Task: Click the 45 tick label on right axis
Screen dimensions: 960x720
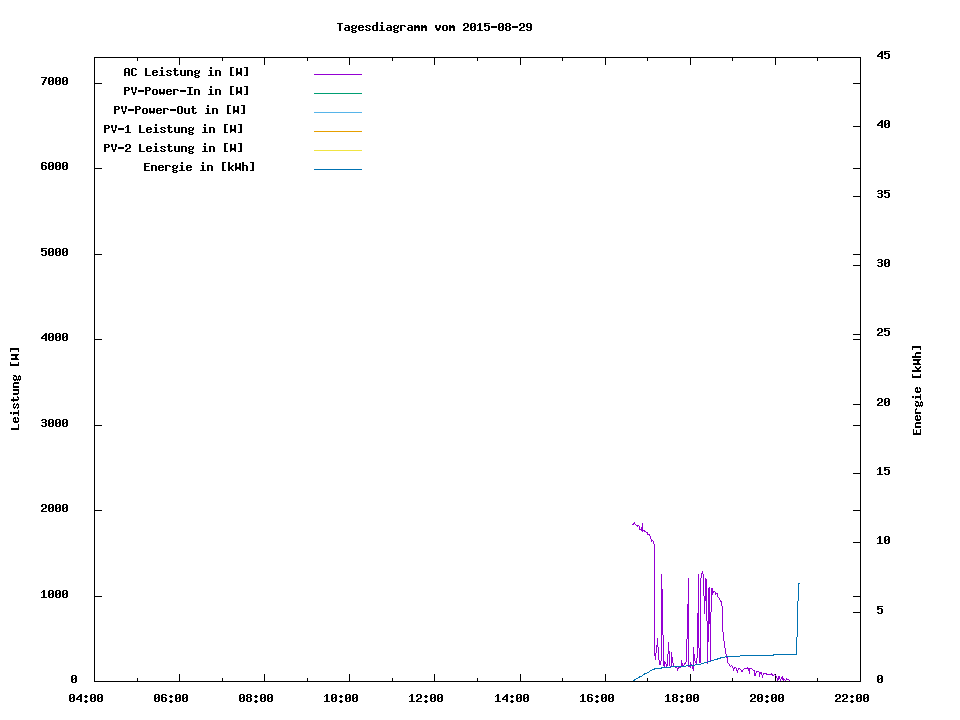Action: click(883, 55)
